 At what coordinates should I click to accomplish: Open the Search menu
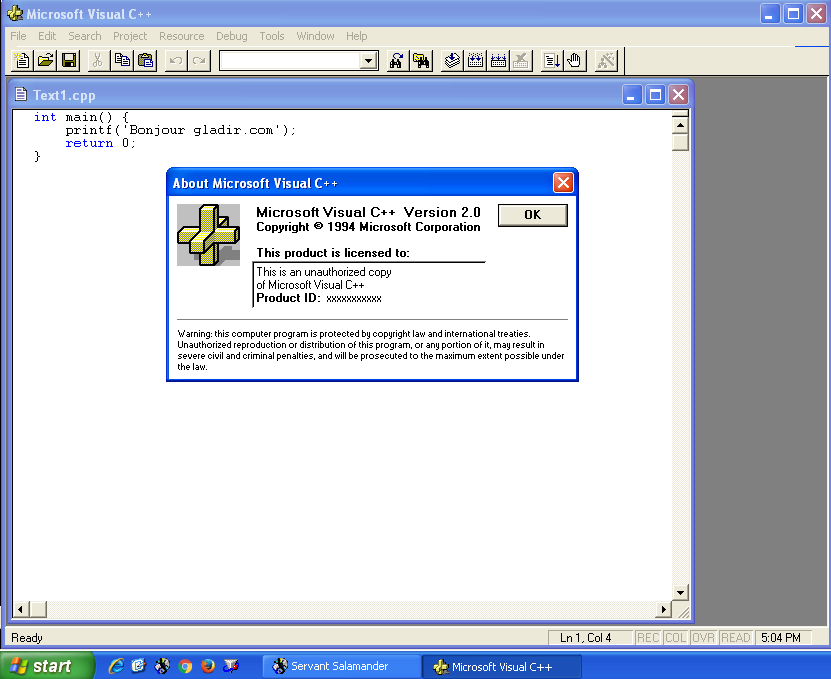click(x=85, y=36)
